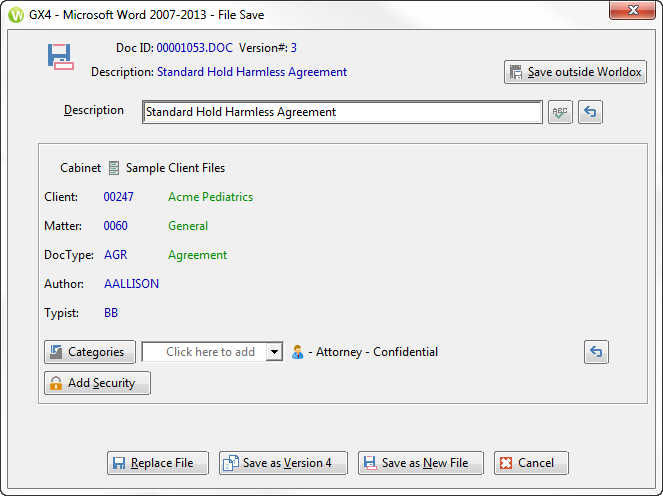Click the attorney person icon
Viewport: 663px width, 496px height.
298,352
